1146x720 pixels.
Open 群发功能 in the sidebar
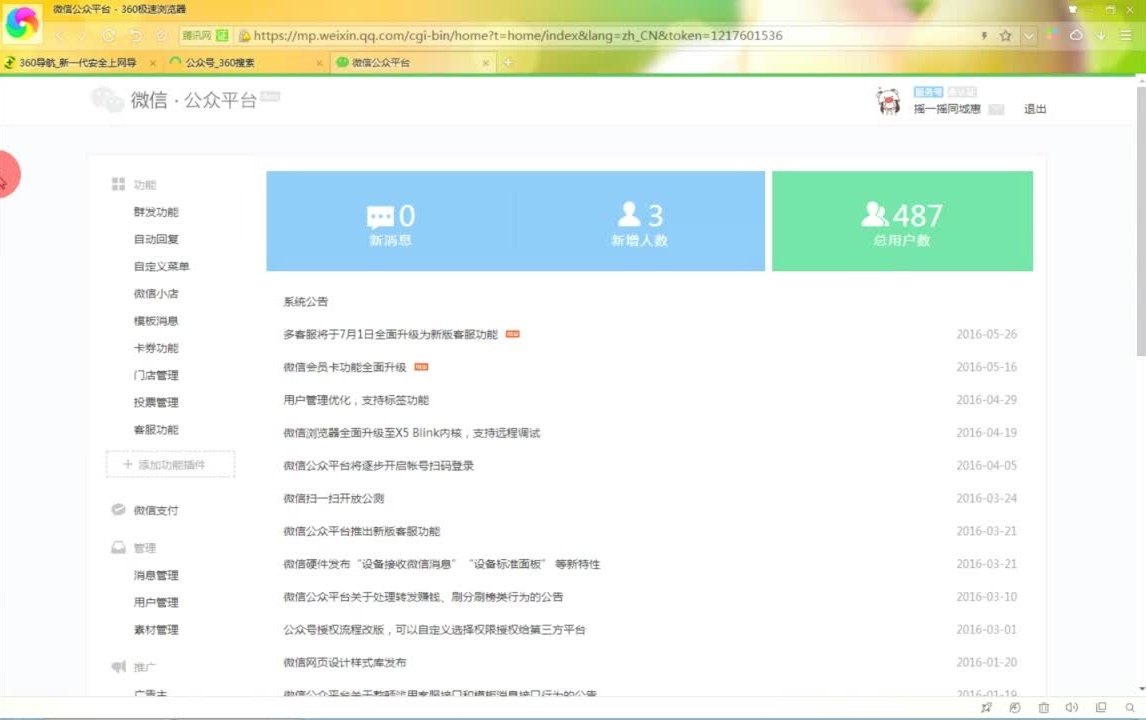156,212
